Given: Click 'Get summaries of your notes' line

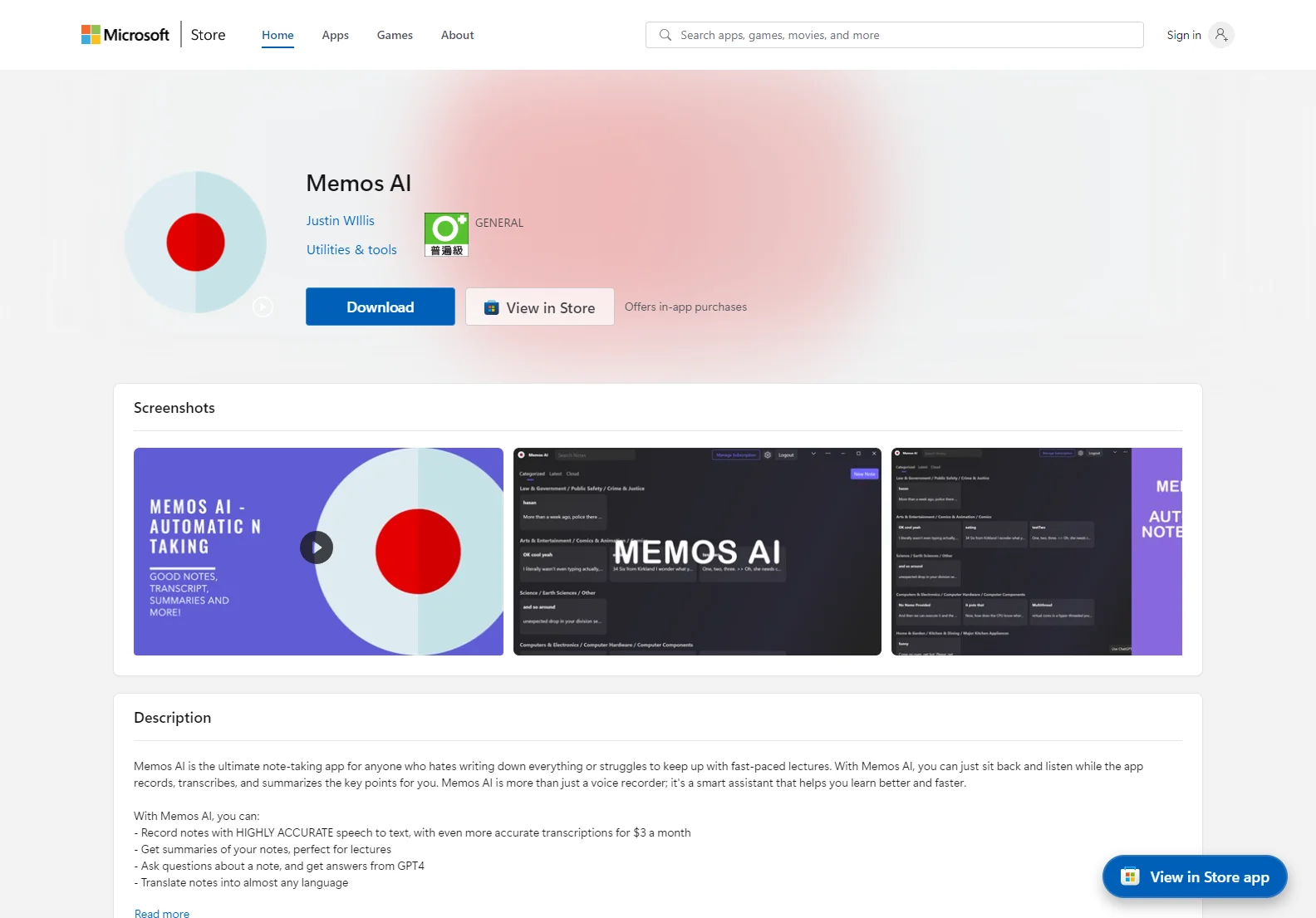Looking at the screenshot, I should (263, 849).
